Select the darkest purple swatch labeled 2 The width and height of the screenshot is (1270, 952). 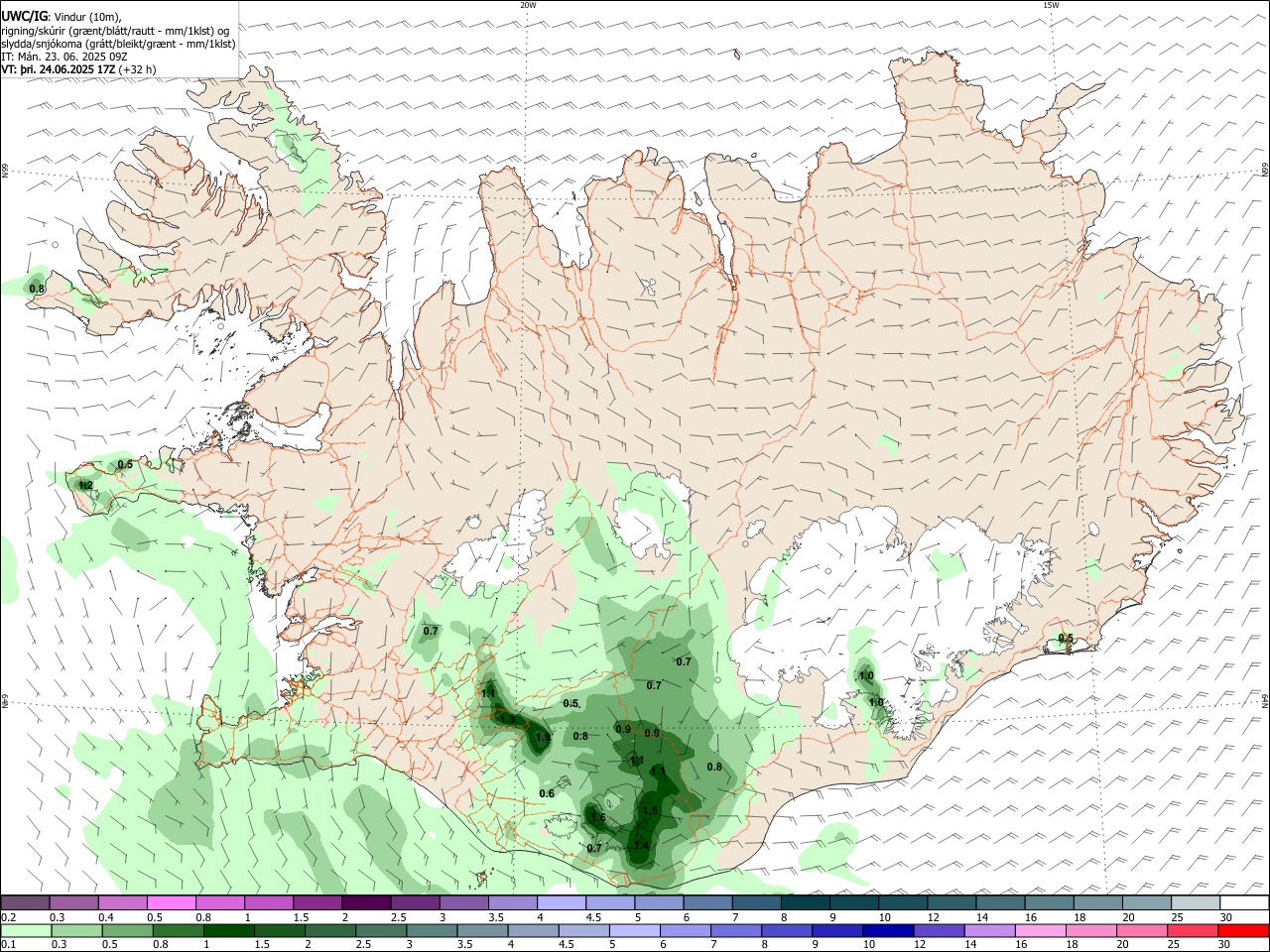tap(367, 903)
